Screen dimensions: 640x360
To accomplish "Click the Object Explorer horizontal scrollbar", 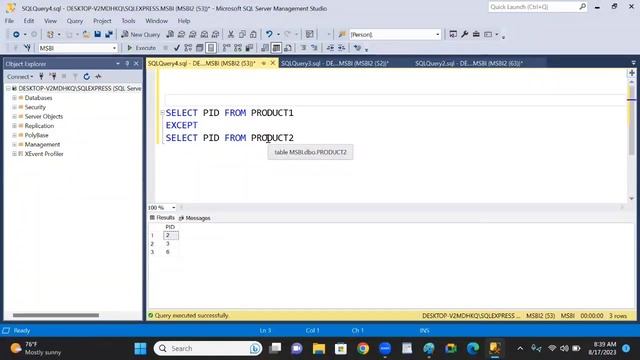I will point(56,315).
